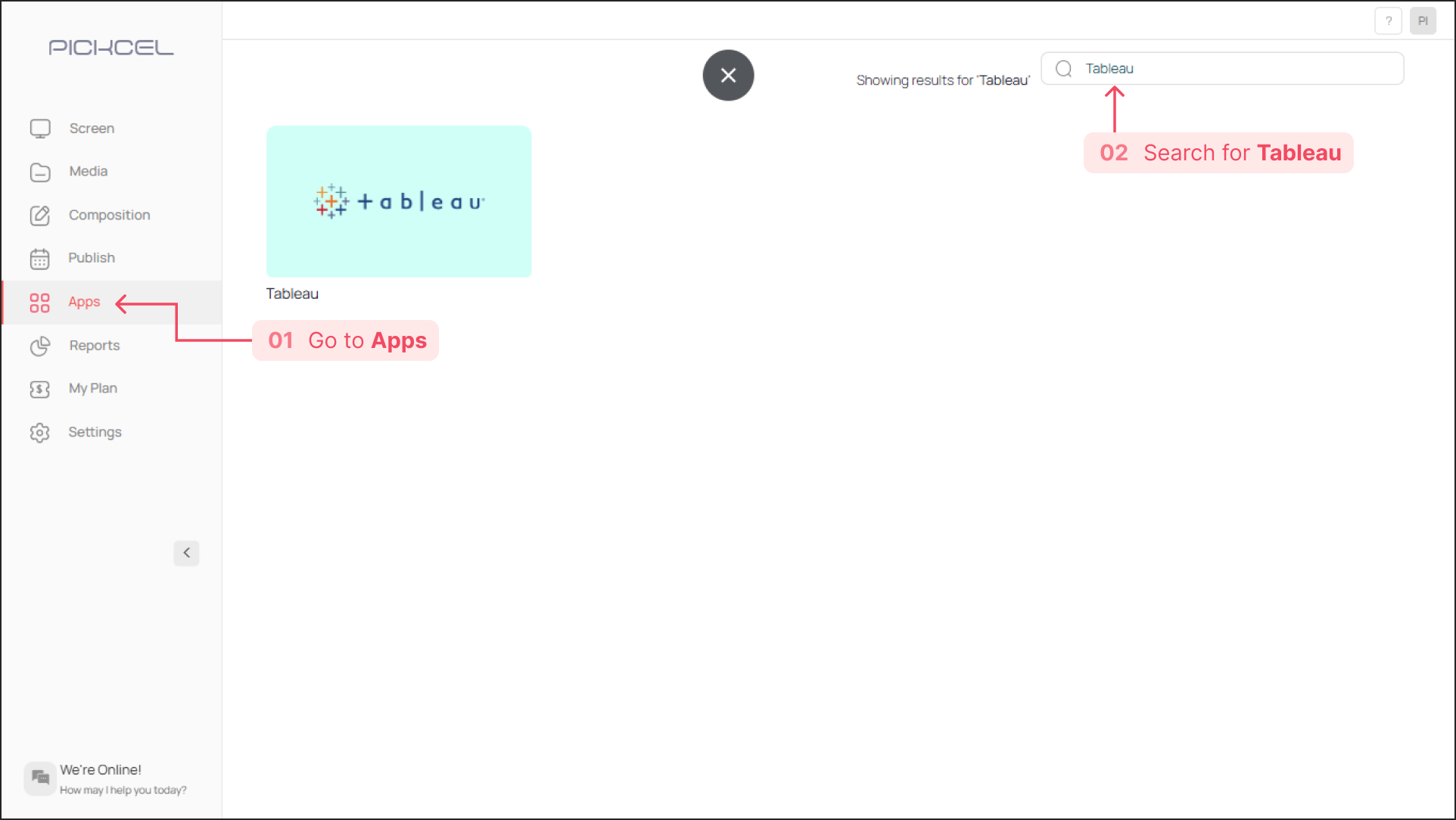Click "How may I help you today?" text

[123, 790]
